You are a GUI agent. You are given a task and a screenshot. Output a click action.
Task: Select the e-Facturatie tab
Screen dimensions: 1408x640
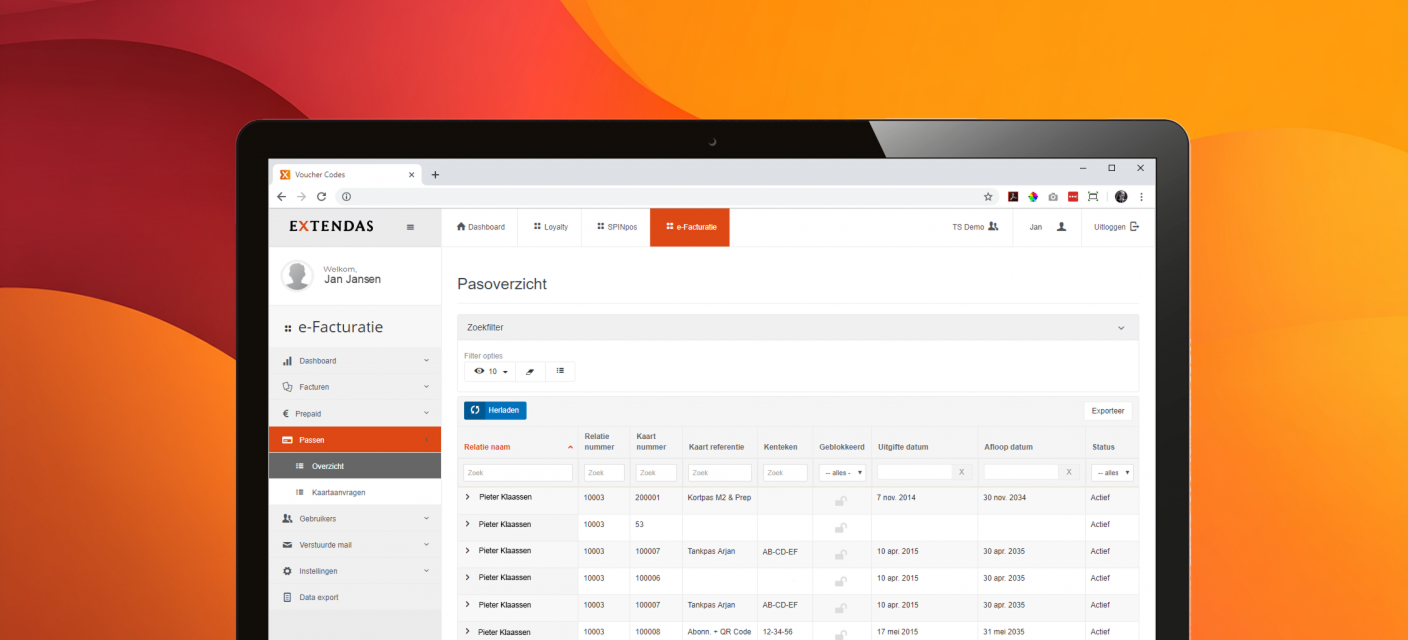[x=690, y=227]
